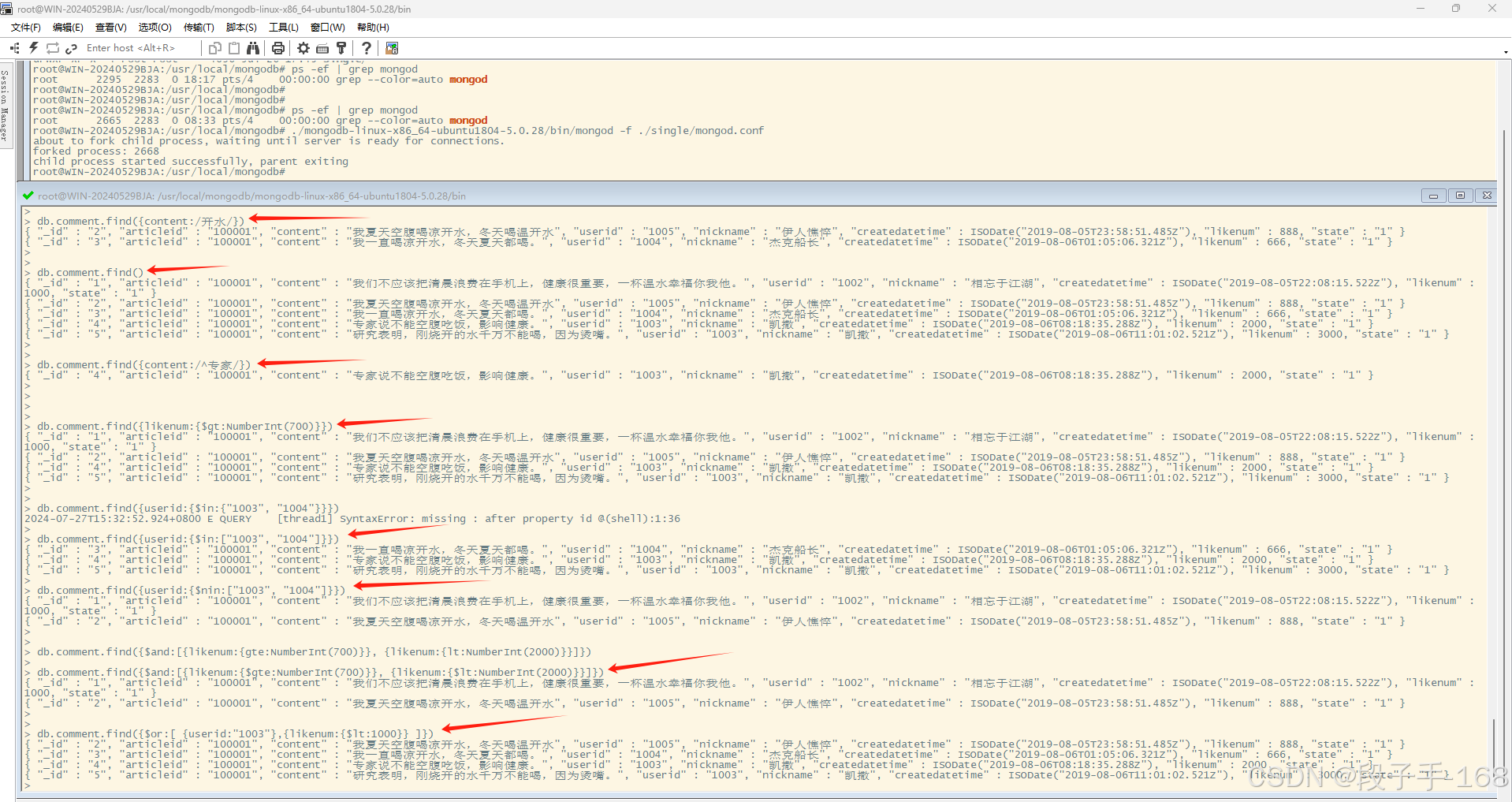Click the db.comment.find({content:/开水/}) command
1512x802 pixels.
(x=141, y=222)
